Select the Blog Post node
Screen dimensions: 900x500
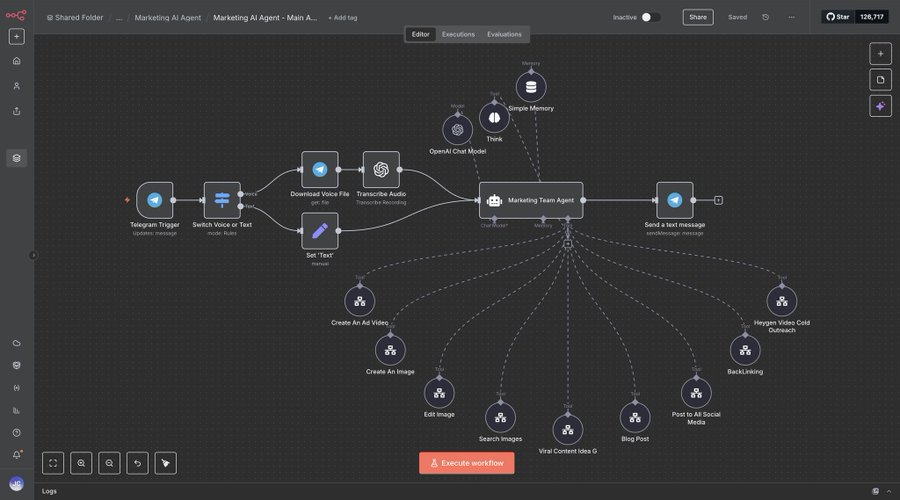[635, 418]
